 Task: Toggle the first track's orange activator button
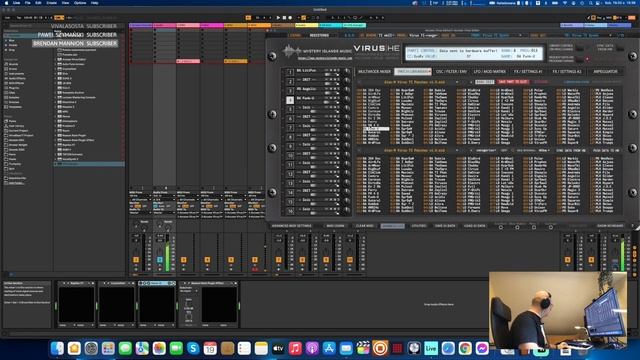pyautogui.click(x=136, y=260)
